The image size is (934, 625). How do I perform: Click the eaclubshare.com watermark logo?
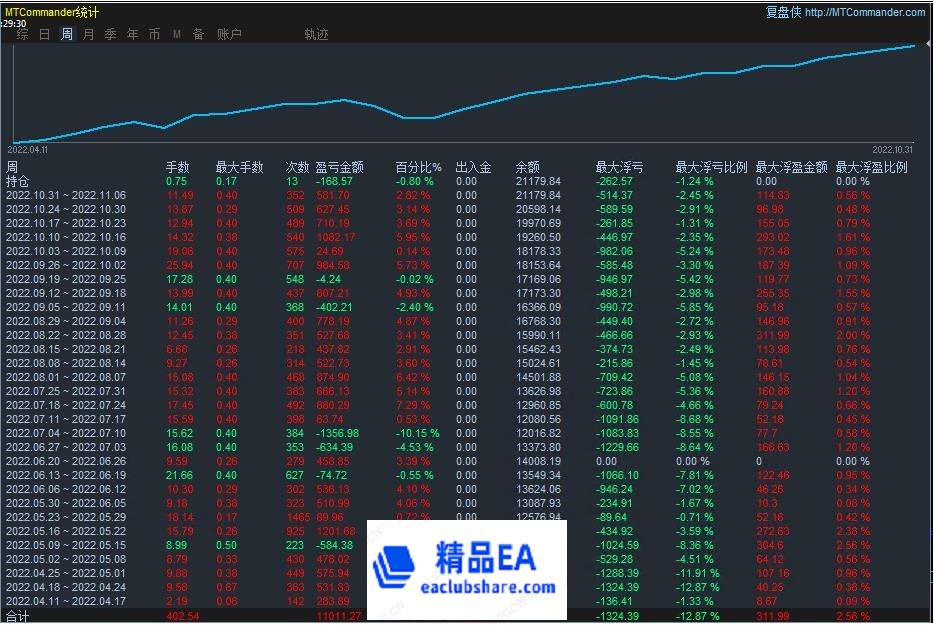click(466, 568)
